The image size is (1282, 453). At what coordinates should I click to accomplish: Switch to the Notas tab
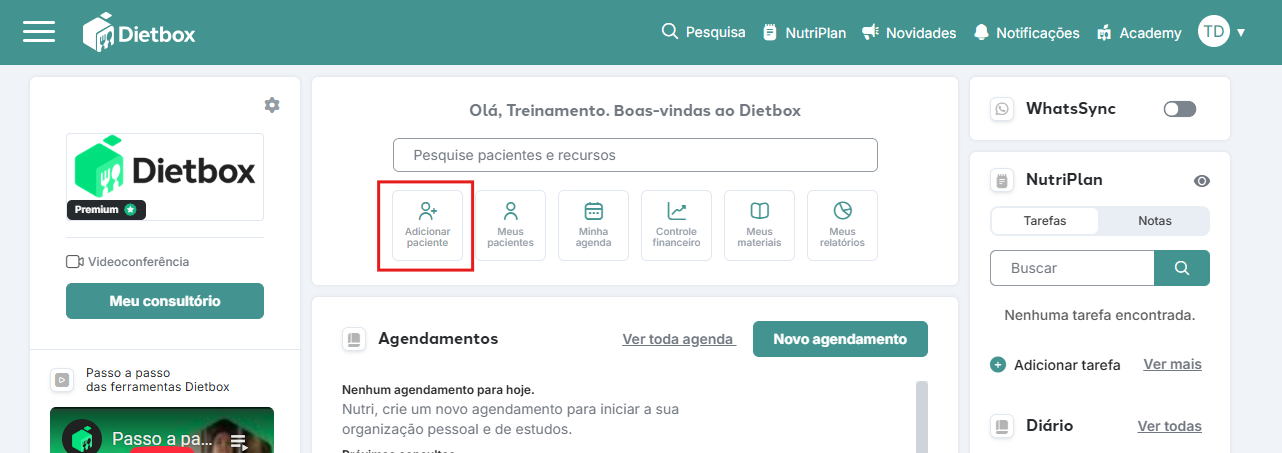coord(1155,220)
